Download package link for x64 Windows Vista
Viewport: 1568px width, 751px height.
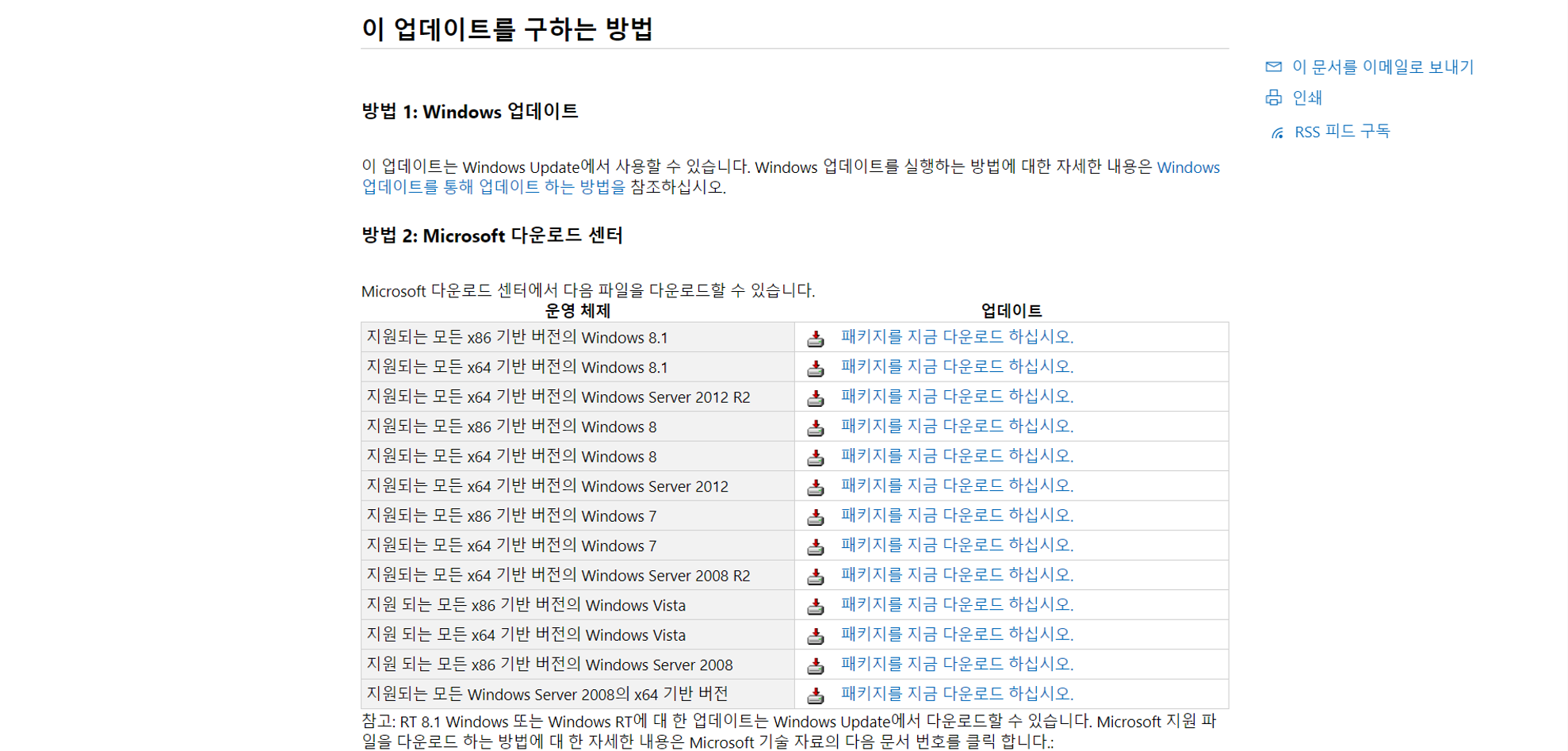(957, 634)
